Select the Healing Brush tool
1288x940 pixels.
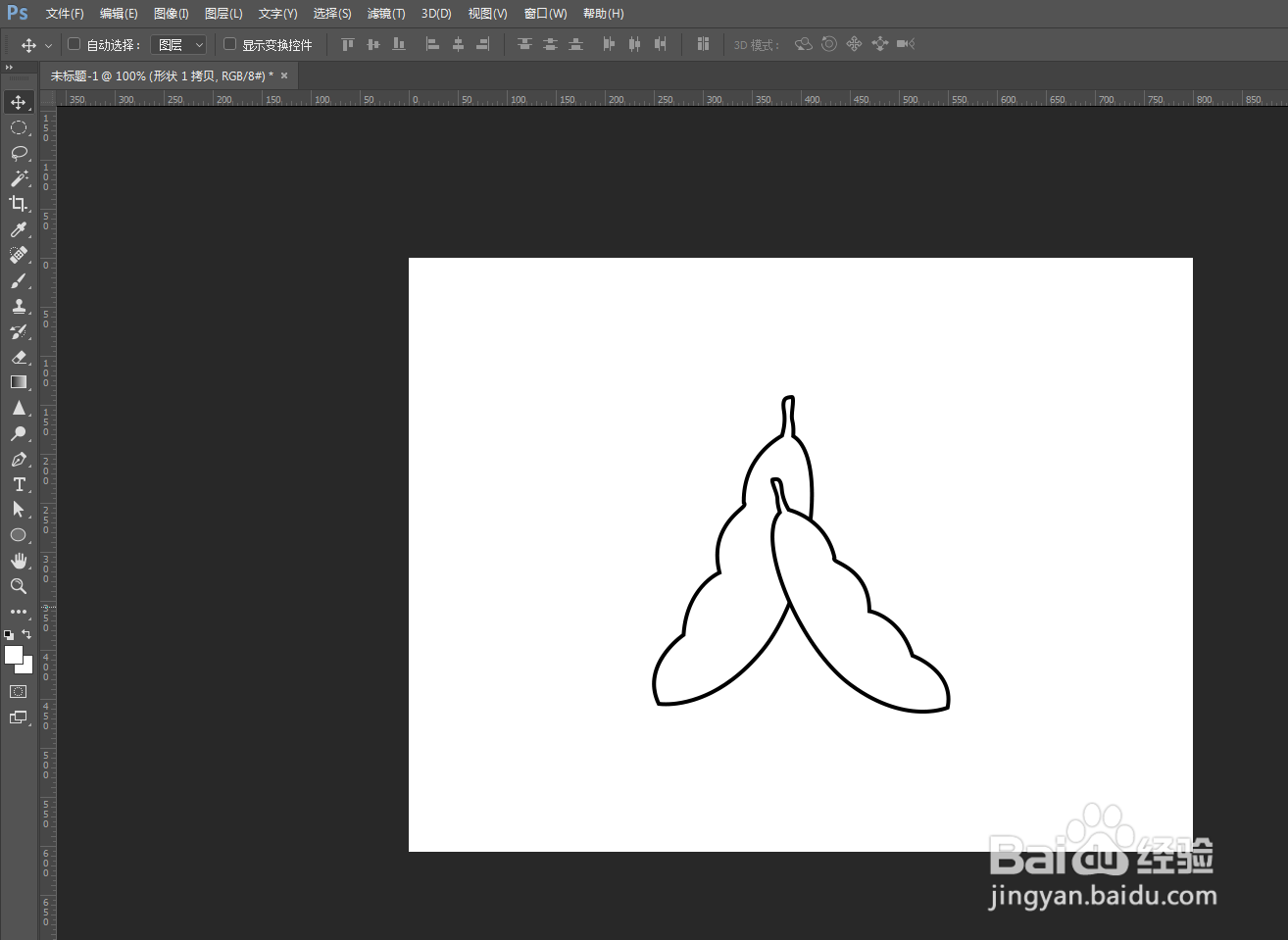19,255
